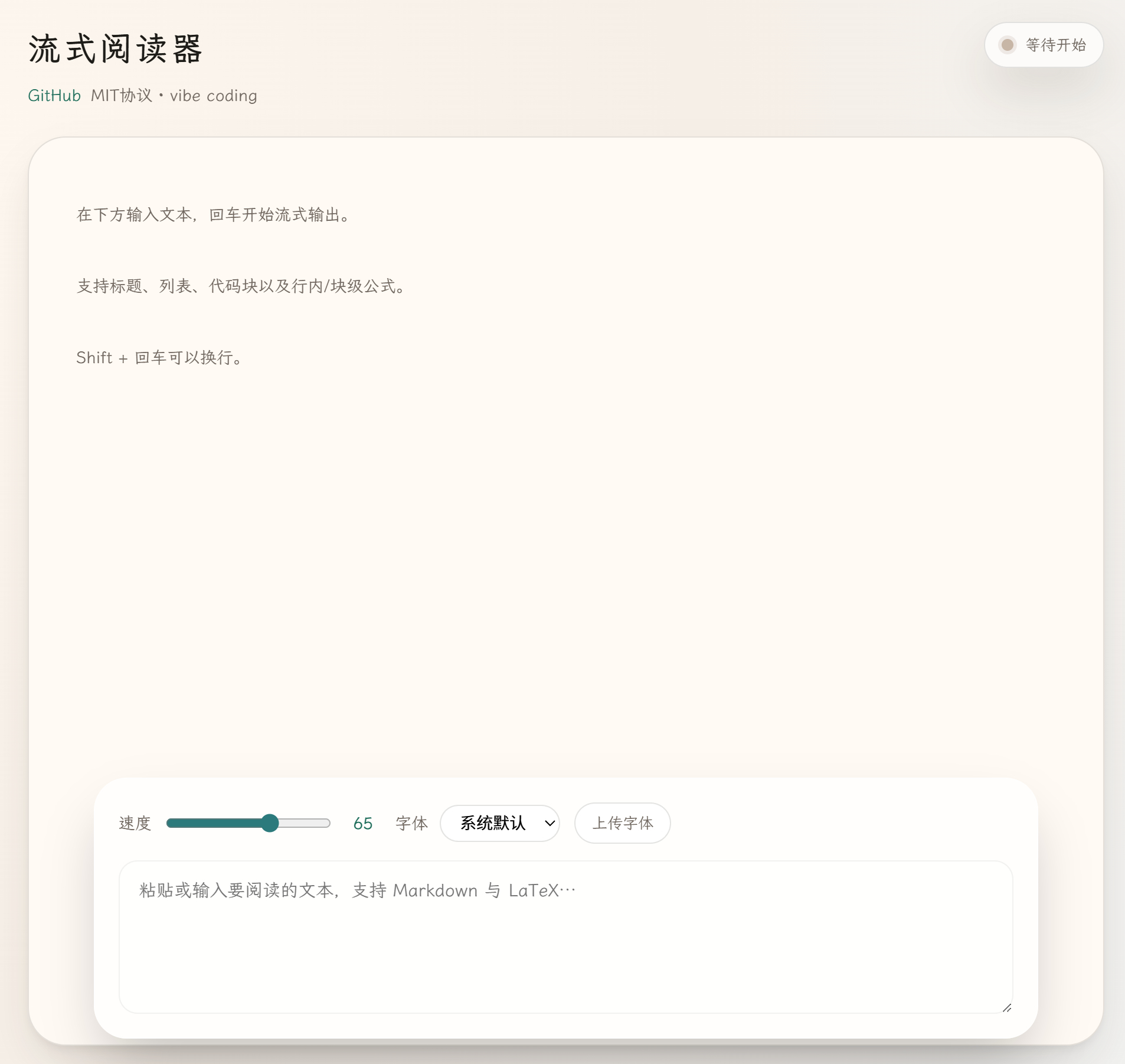The height and width of the screenshot is (1064, 1125).
Task: Click the 速度 label next to the slider
Action: 134,823
